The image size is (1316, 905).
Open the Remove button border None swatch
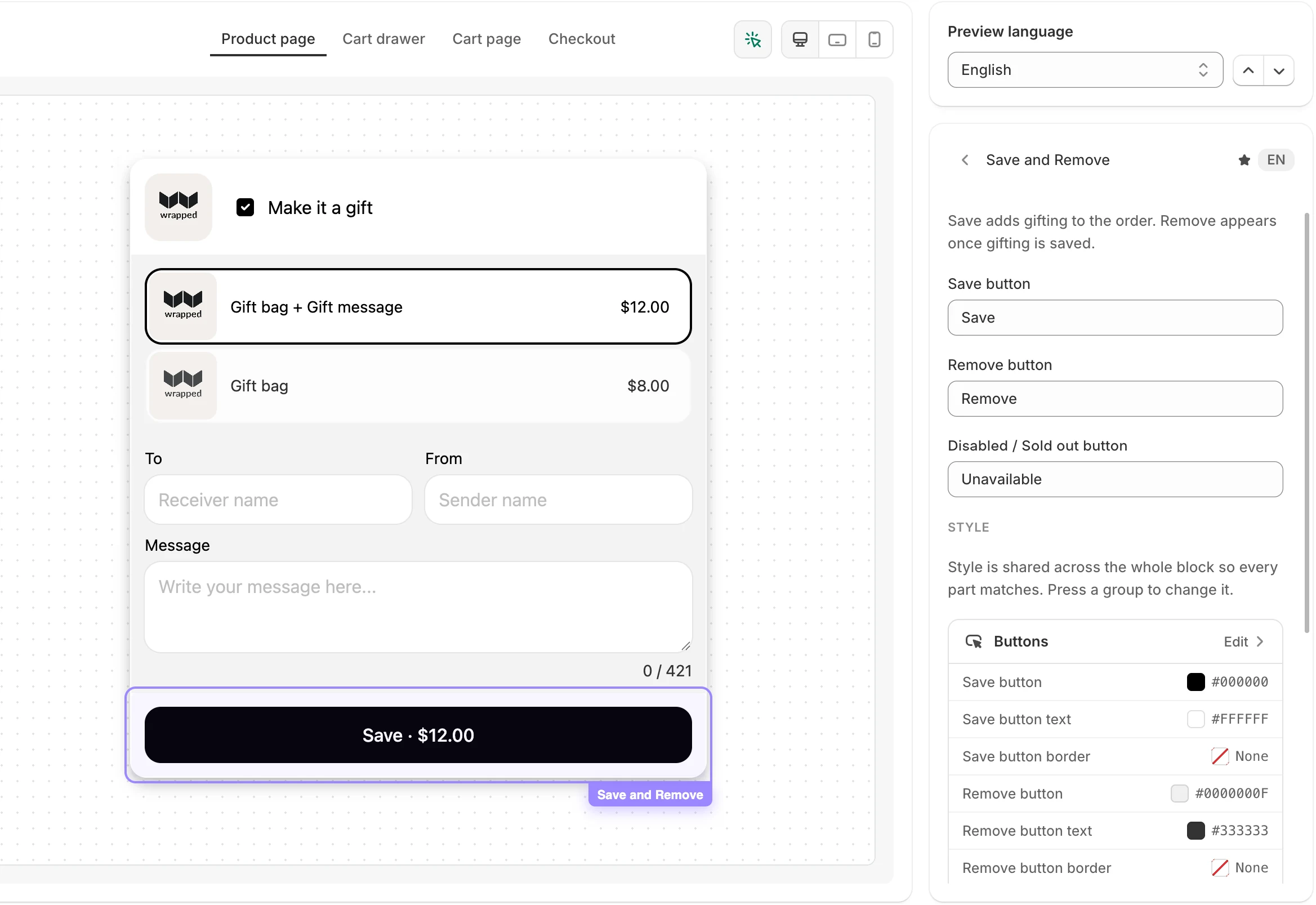pyautogui.click(x=1221, y=869)
